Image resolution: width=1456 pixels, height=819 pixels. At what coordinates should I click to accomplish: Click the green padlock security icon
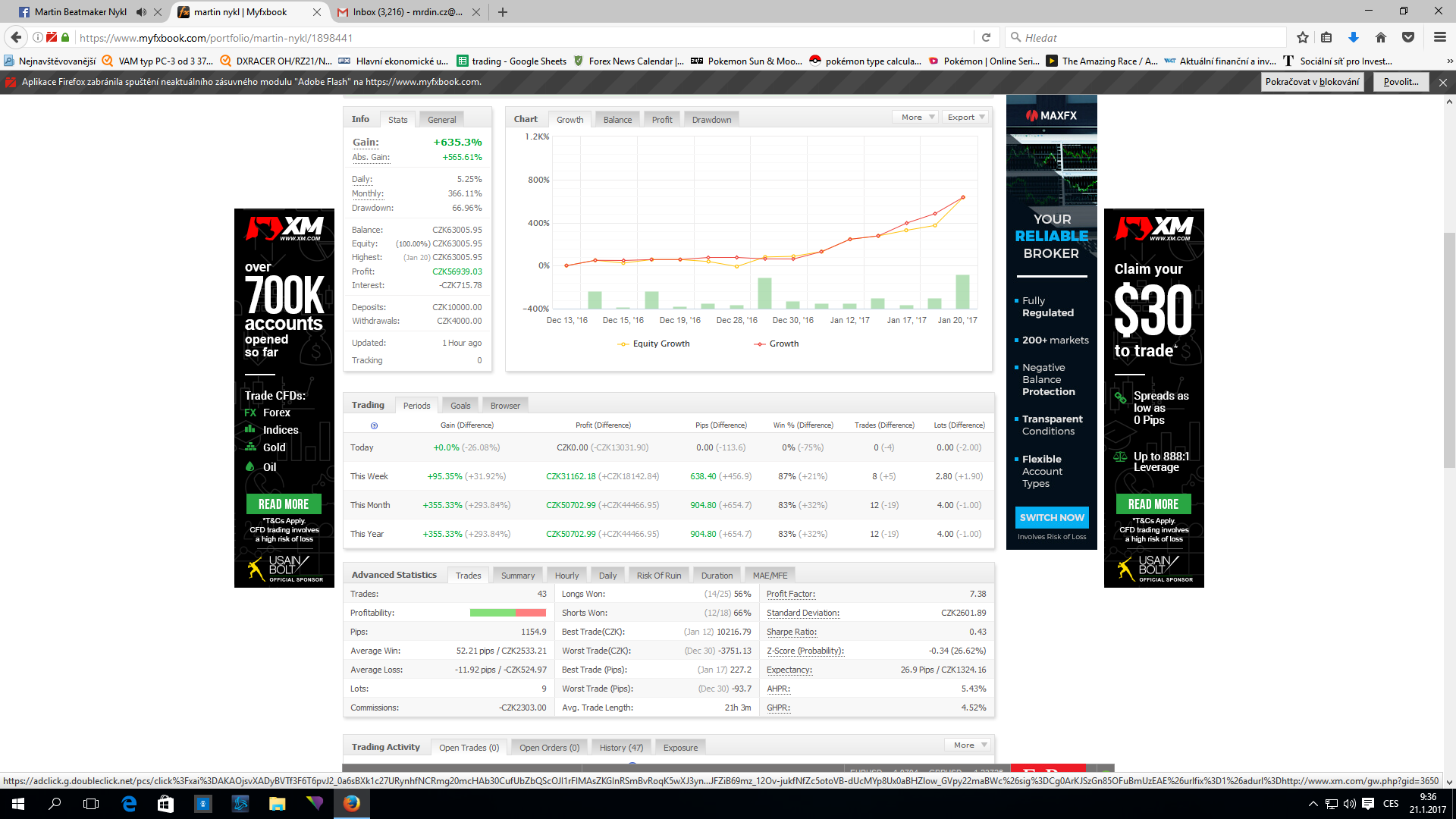click(65, 37)
